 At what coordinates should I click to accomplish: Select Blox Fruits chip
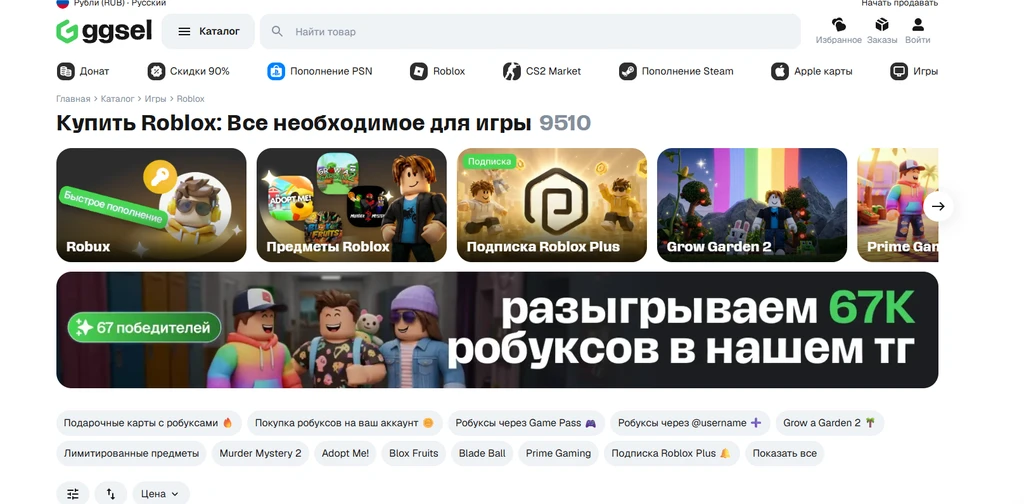click(414, 453)
